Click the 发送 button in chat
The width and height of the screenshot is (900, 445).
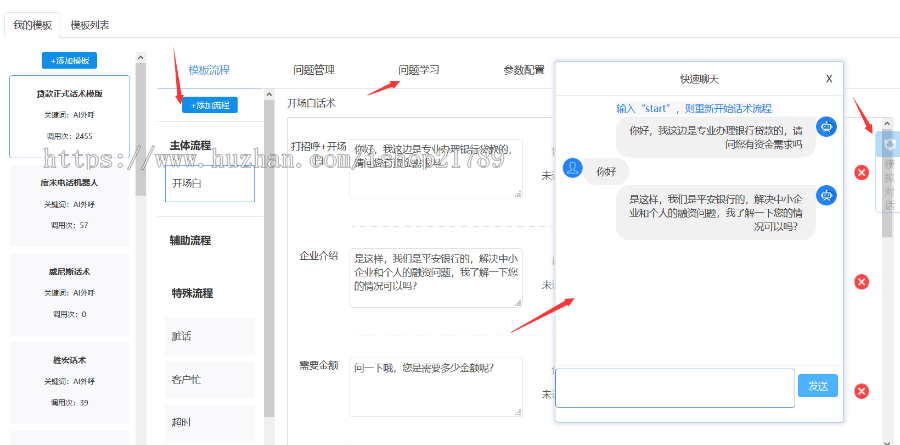[x=817, y=386]
